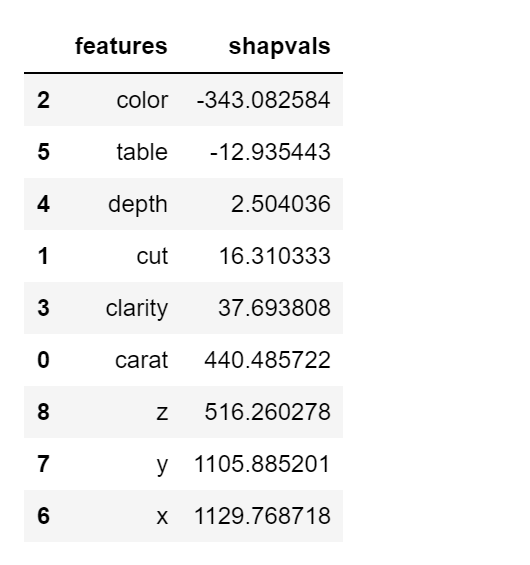Click the value 440.485722
Viewport: 530px width, 565px height.
coord(267,360)
